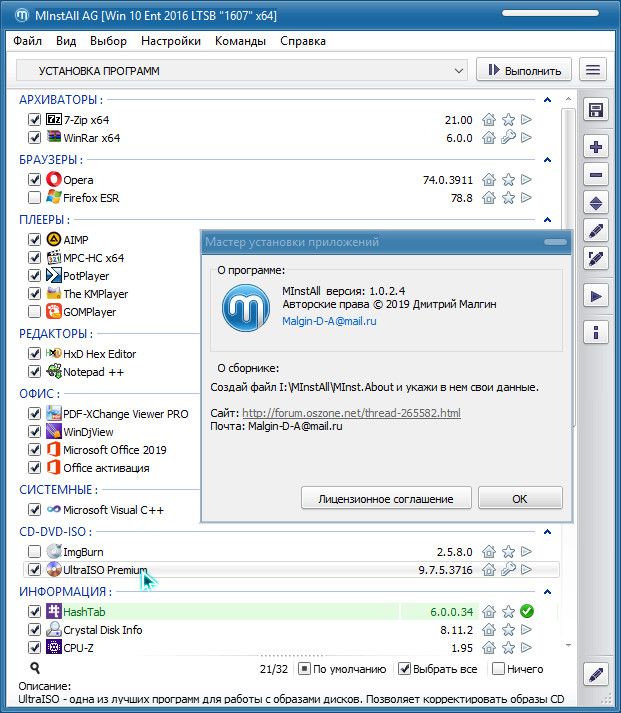This screenshot has height=713, width=621.
Task: Open the Справка menu
Action: (303, 41)
